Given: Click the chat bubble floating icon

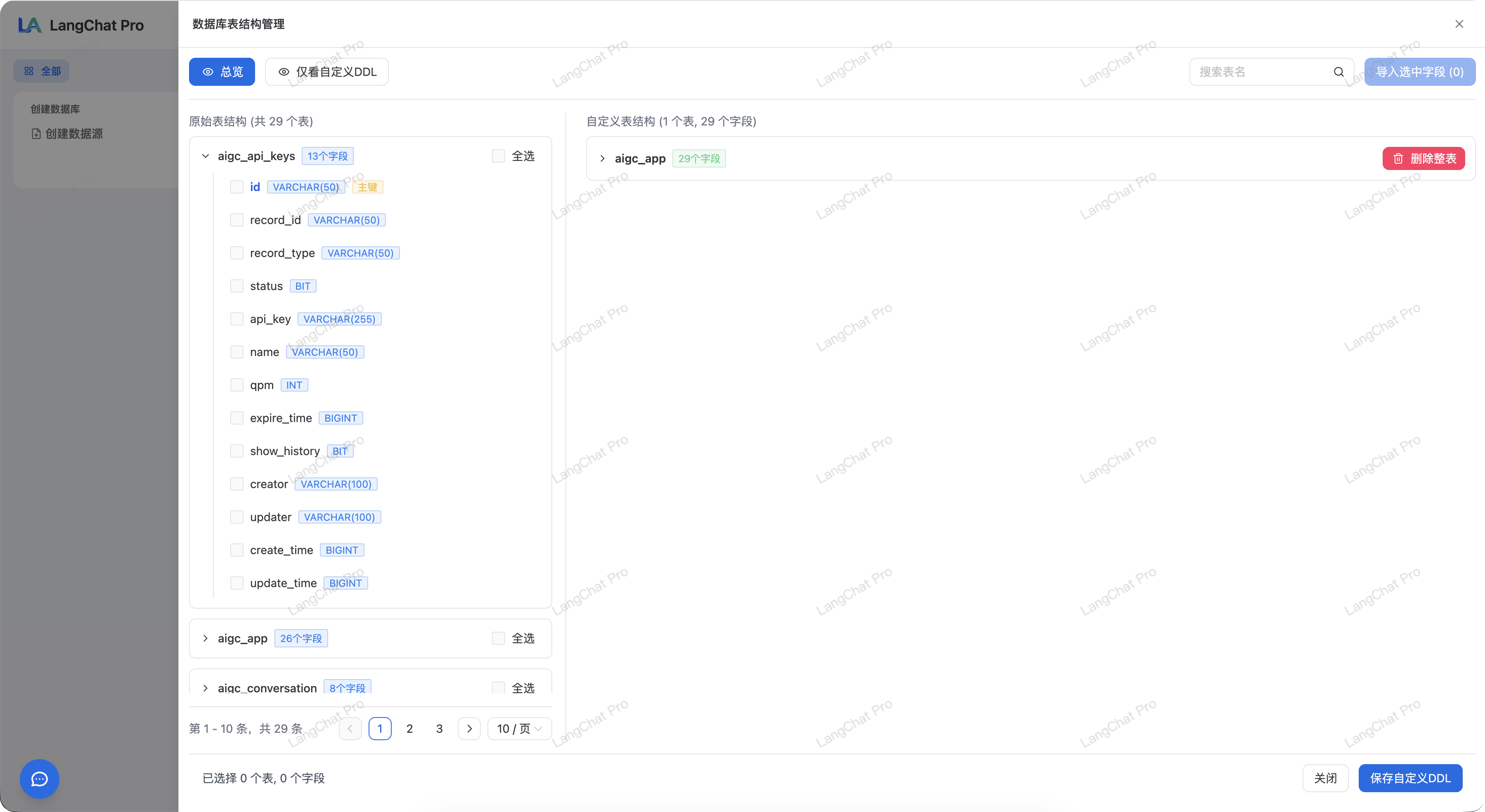Looking at the screenshot, I should tap(39, 779).
